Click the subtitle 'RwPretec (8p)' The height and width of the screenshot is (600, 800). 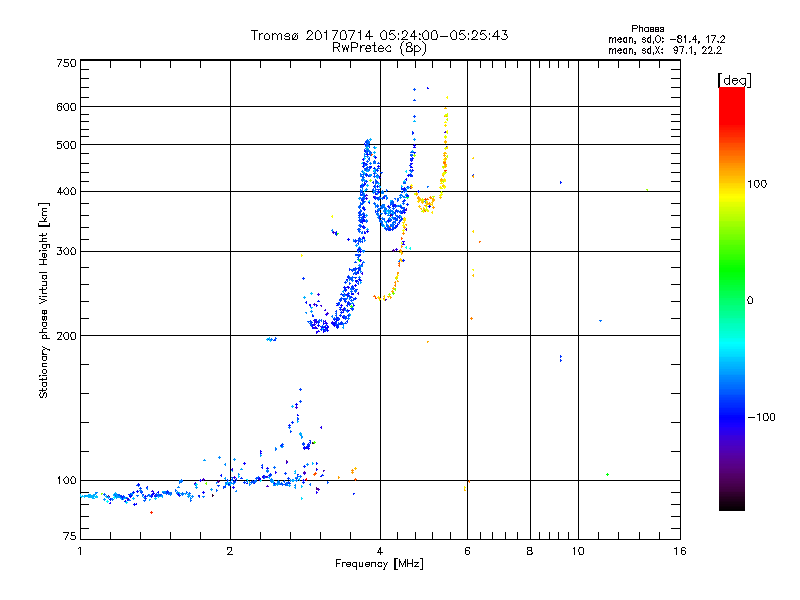(x=379, y=48)
